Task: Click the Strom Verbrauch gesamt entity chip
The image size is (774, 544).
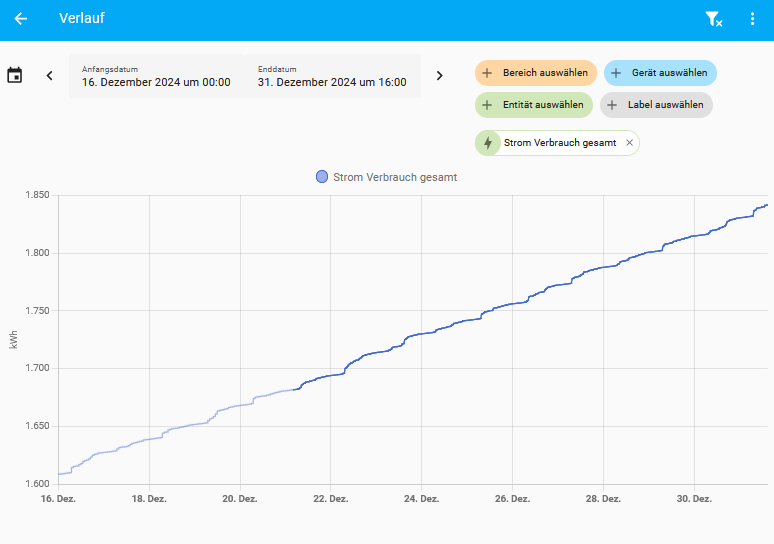Action: click(560, 143)
